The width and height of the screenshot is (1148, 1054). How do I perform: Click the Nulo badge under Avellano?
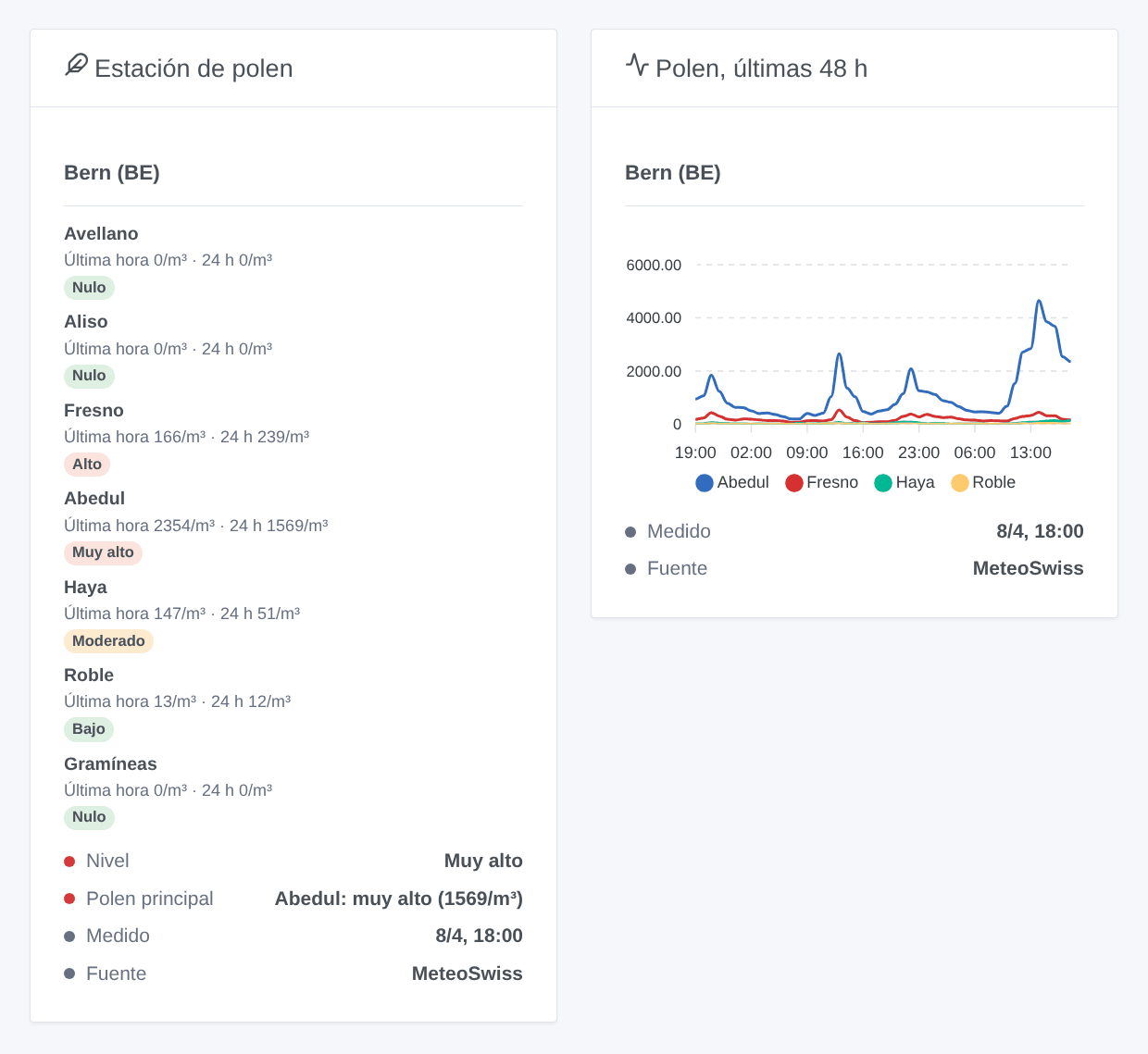(89, 288)
